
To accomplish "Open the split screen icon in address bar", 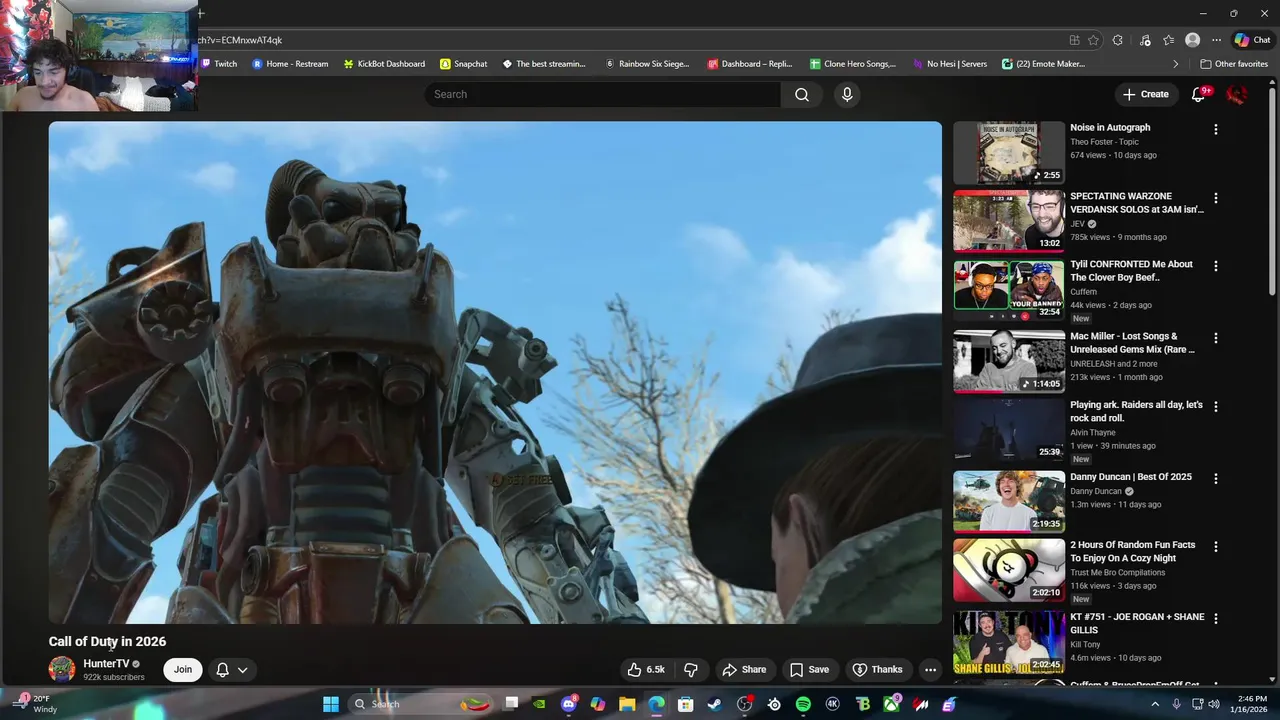I will (x=1074, y=40).
